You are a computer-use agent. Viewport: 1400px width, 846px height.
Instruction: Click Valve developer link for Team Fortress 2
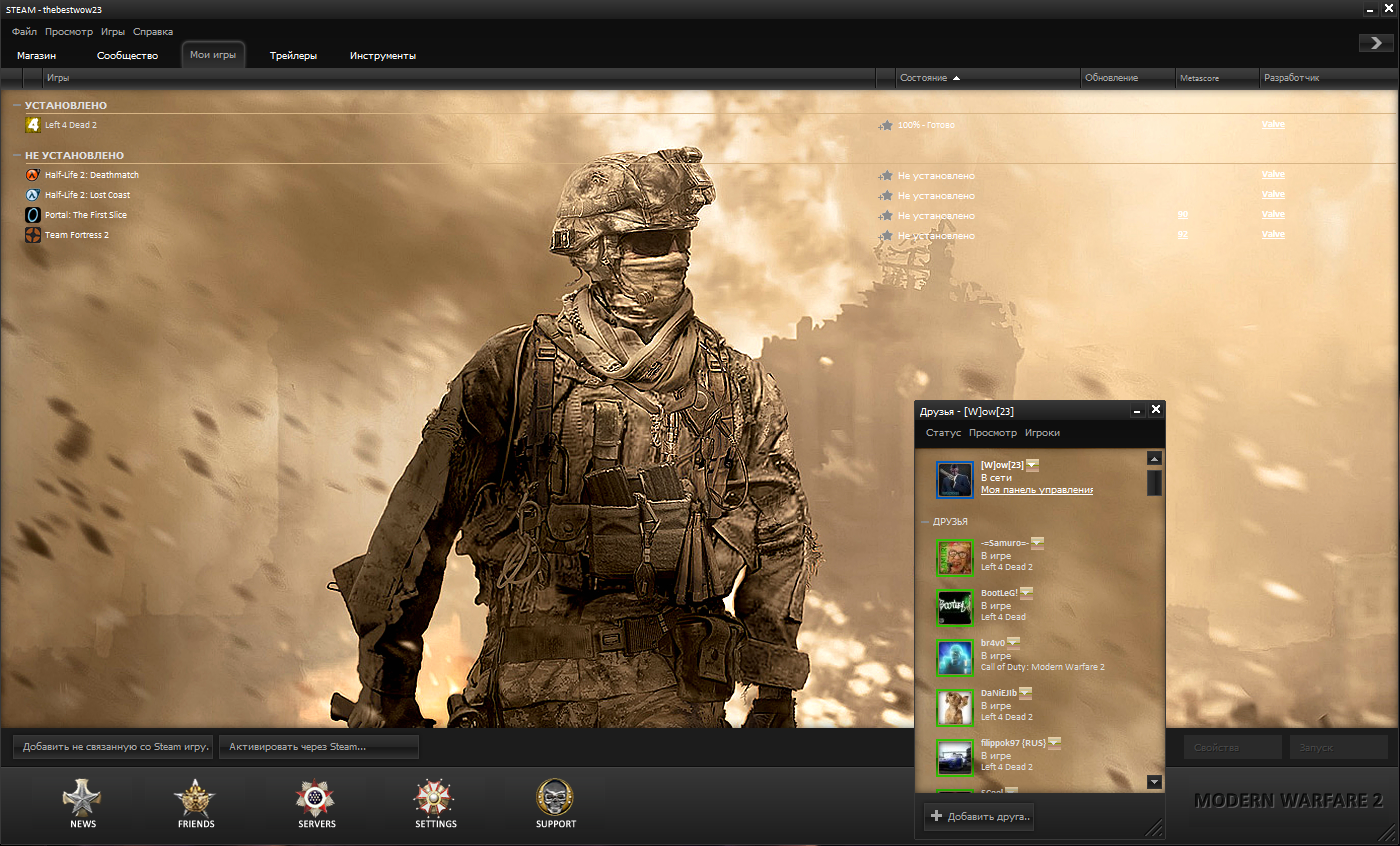click(x=1273, y=235)
